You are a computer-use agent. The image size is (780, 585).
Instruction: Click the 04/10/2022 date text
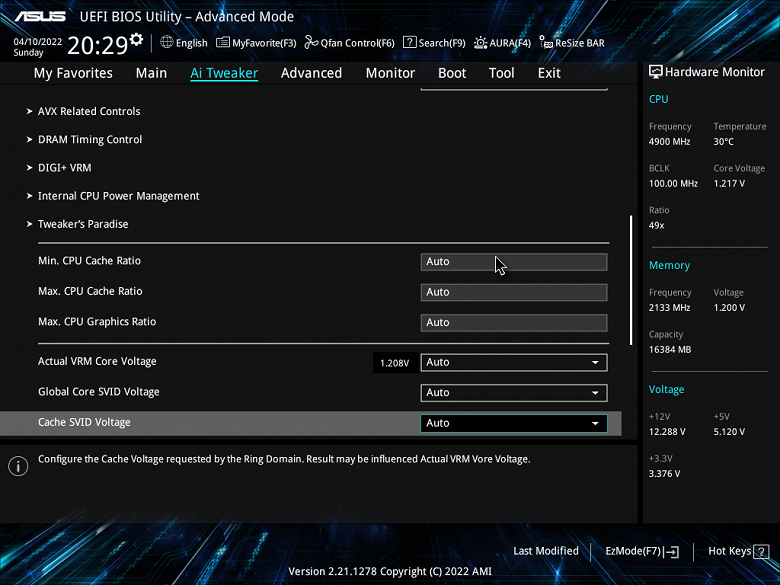38,42
